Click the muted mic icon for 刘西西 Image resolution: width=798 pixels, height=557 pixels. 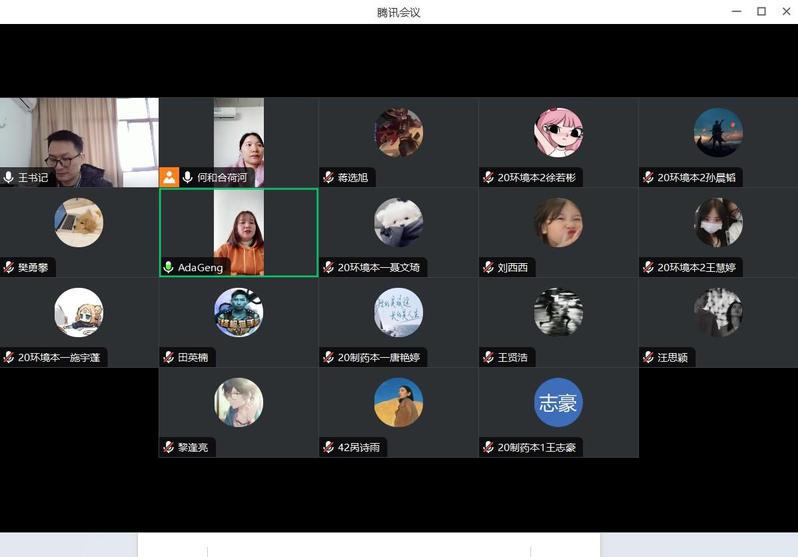coord(488,267)
